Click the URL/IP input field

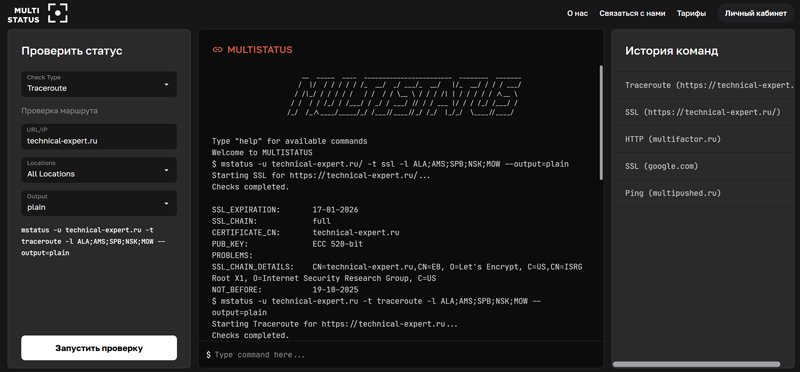pyautogui.click(x=99, y=136)
